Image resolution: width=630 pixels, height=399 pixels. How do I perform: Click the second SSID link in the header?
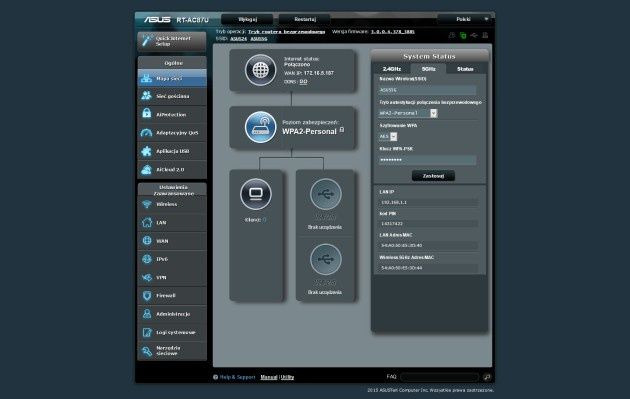click(259, 39)
